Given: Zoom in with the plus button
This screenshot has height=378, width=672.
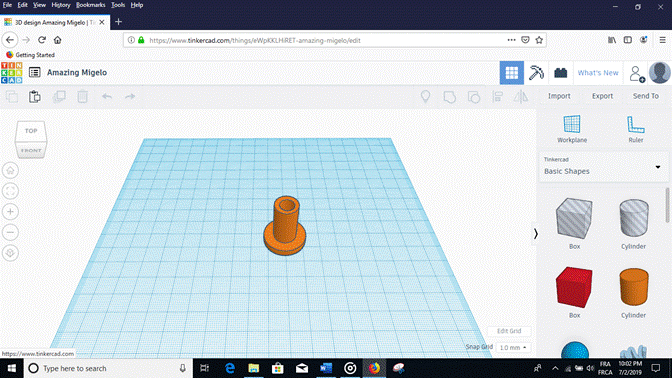Looking at the screenshot, I should (10, 212).
